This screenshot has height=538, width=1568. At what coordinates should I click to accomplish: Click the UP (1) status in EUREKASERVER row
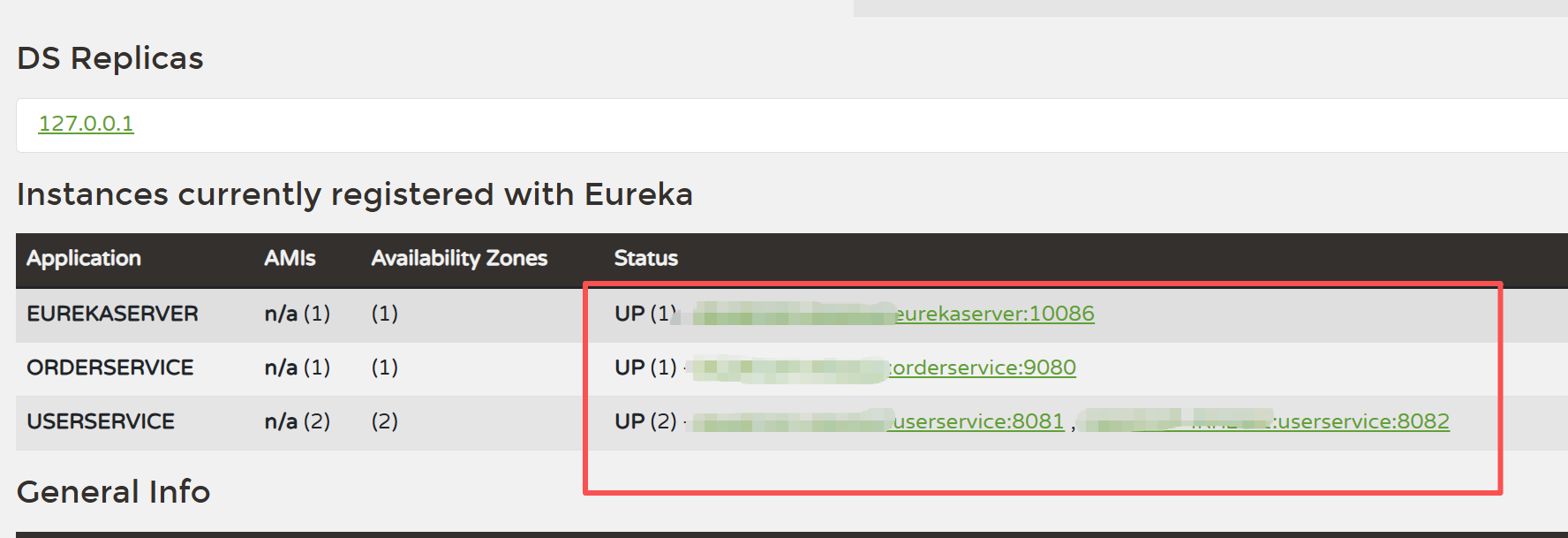pos(645,314)
